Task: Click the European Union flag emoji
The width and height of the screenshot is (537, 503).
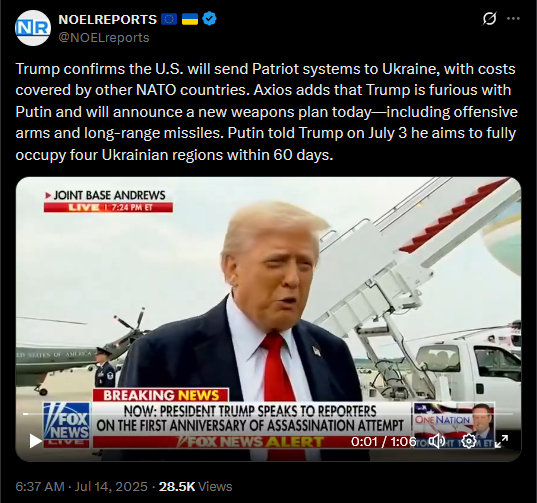Action: pos(169,19)
